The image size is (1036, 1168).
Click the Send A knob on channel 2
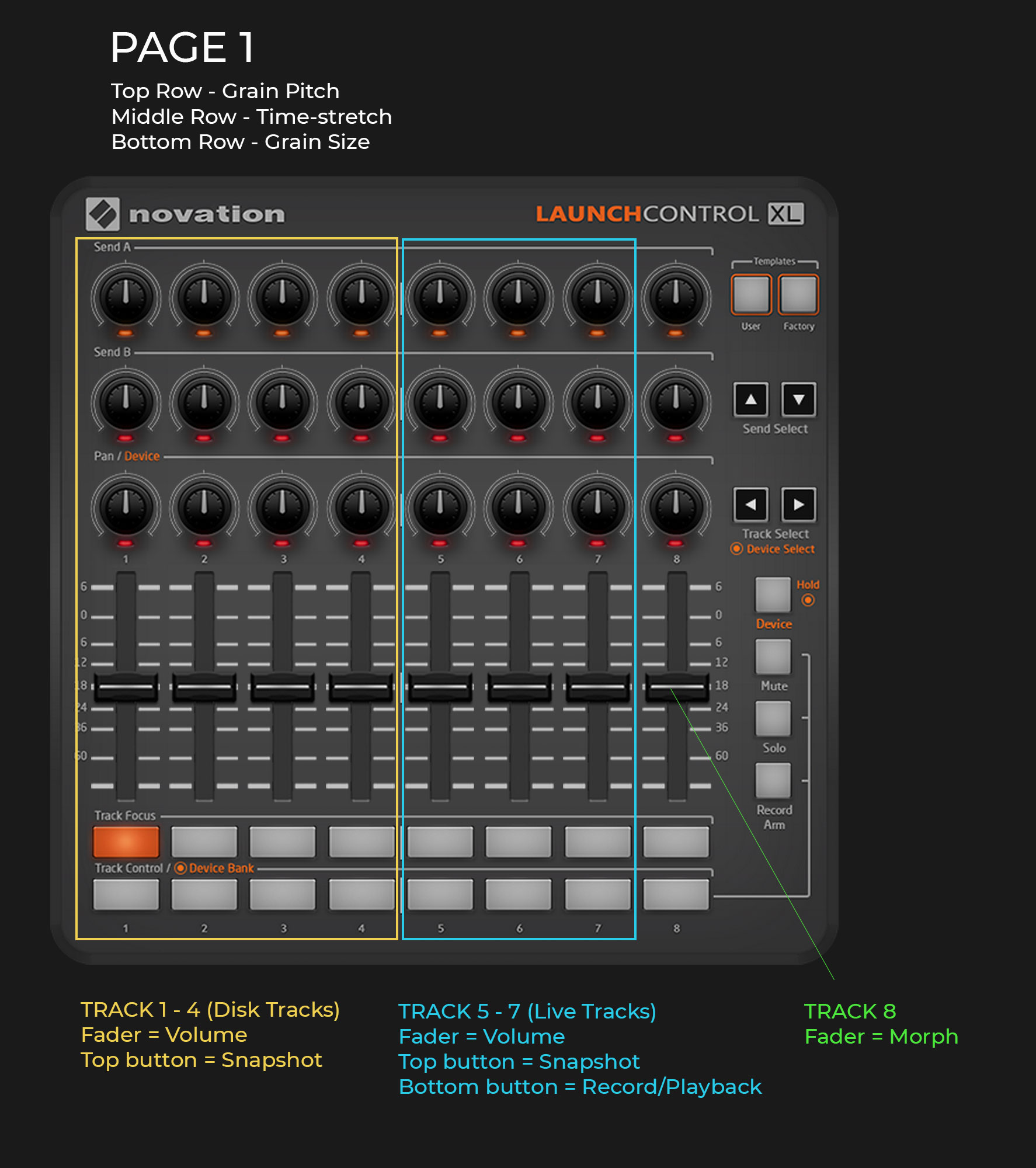(x=204, y=297)
